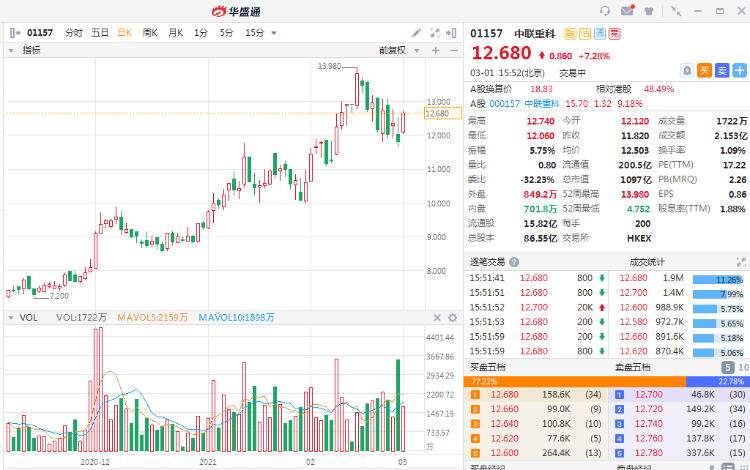
Task: Close the VOL indicator panel
Action: coord(437,317)
